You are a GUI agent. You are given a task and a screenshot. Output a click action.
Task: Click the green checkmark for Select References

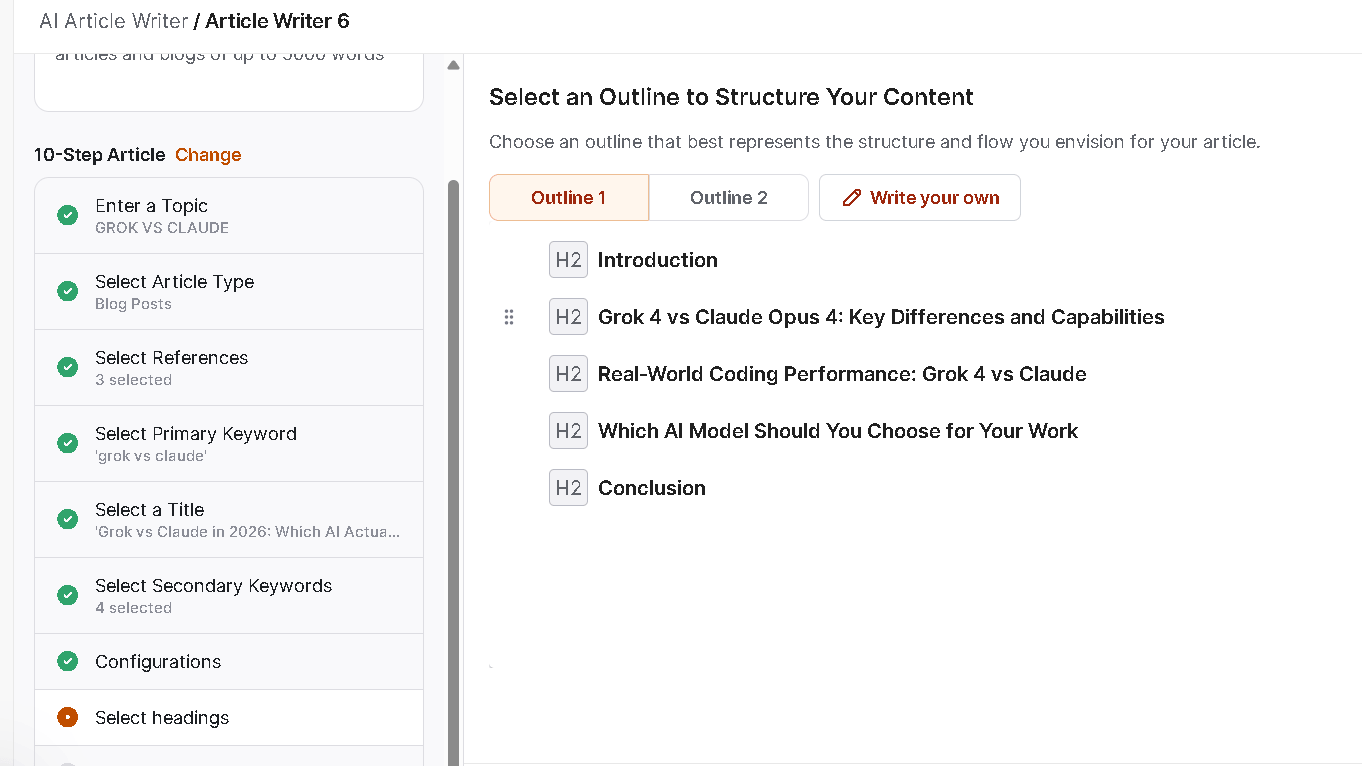(67, 367)
